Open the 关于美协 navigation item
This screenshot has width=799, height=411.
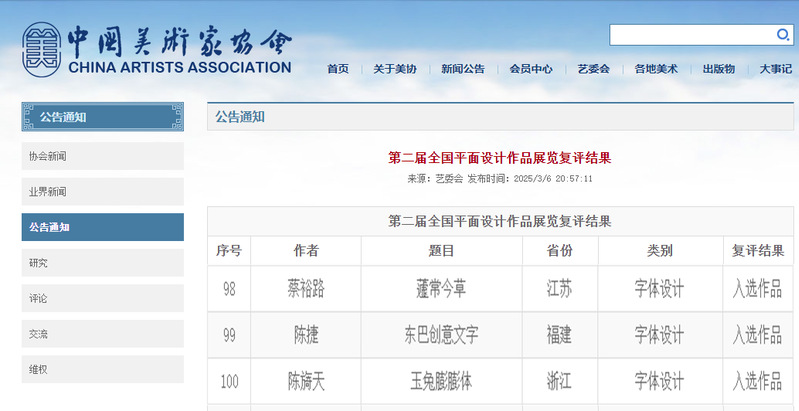pos(395,69)
